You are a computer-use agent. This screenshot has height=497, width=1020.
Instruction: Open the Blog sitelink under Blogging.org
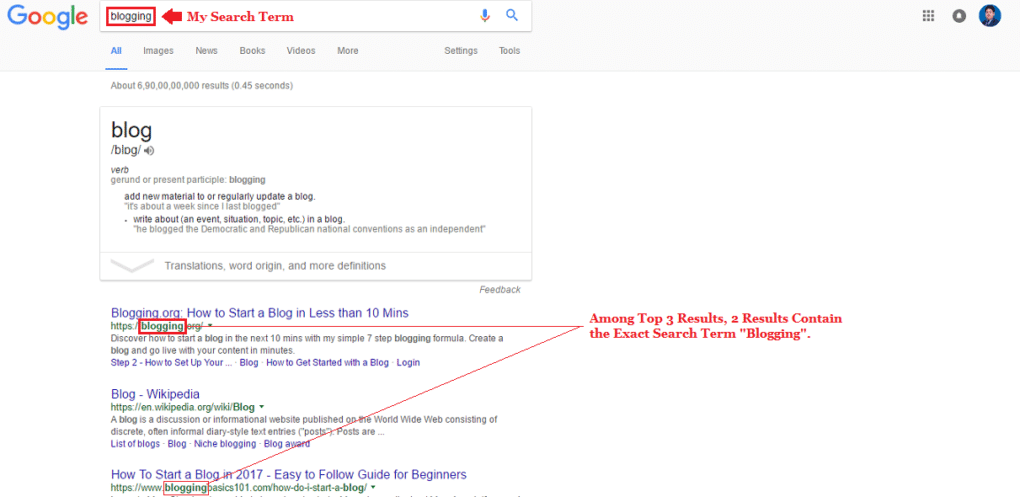coord(249,362)
